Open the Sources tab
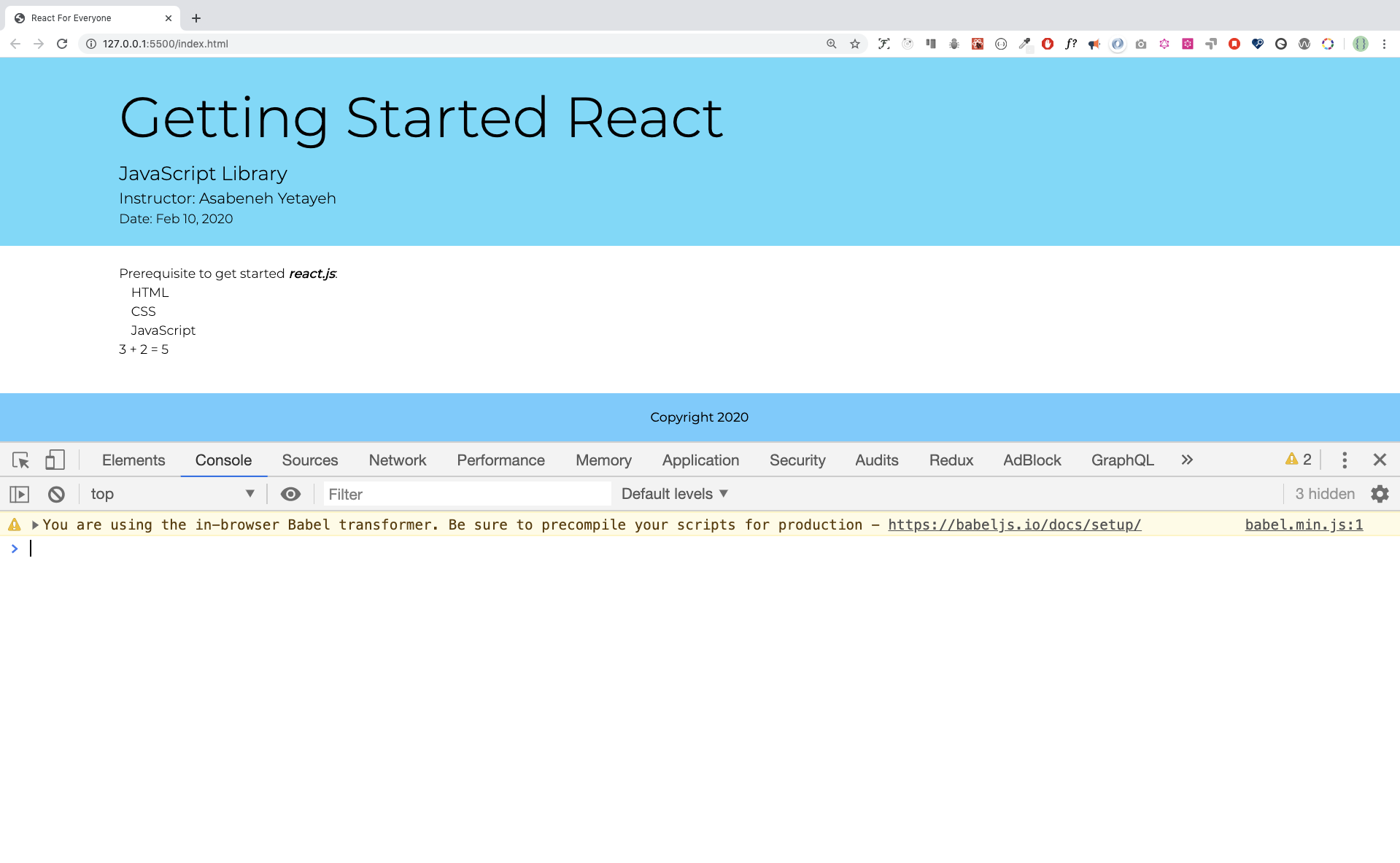The image size is (1400, 863). [310, 460]
